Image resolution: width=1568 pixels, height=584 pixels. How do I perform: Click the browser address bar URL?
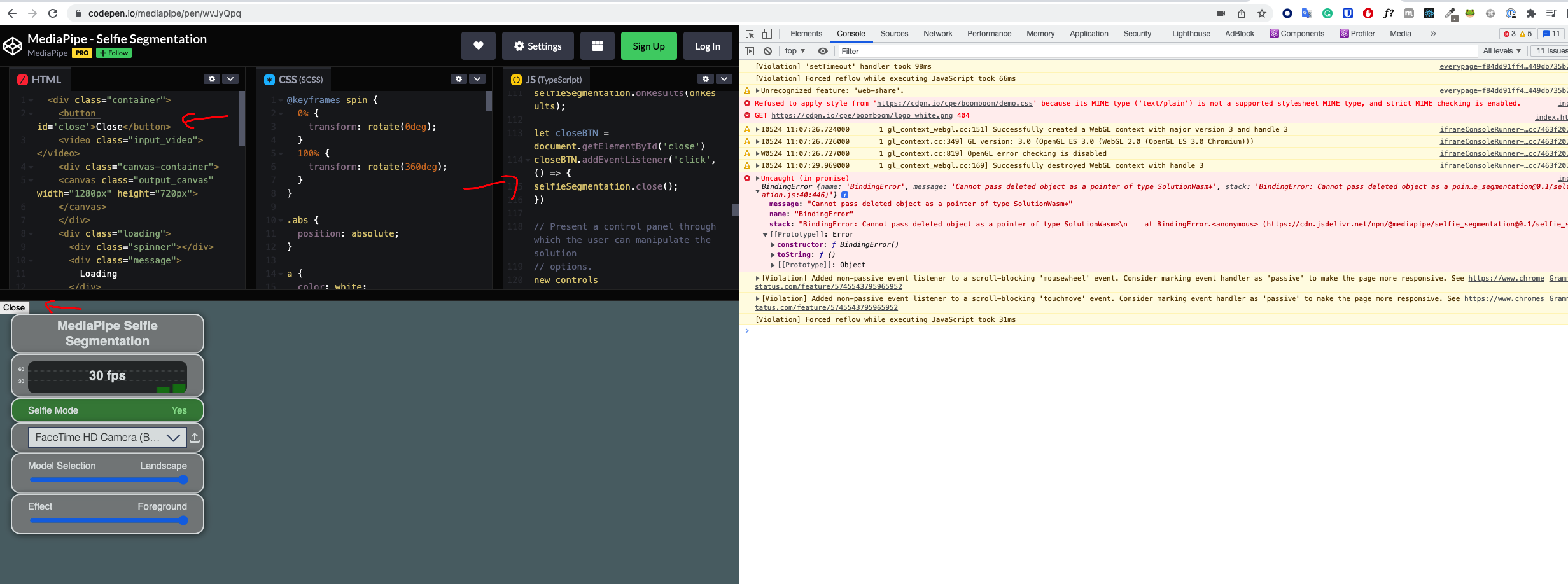click(164, 13)
